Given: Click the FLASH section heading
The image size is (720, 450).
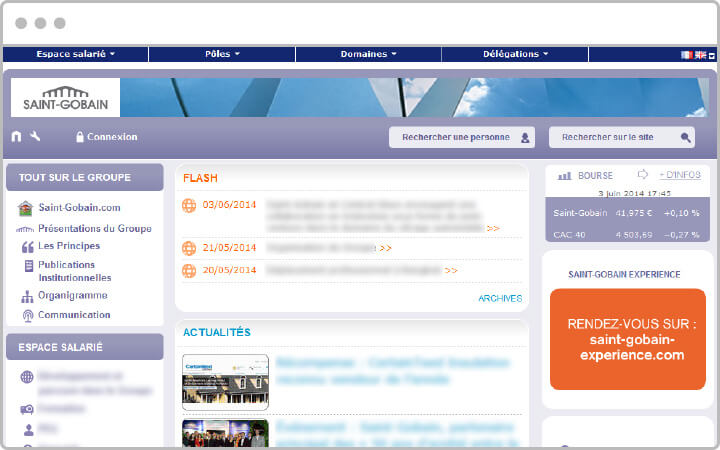Looking at the screenshot, I should tap(200, 178).
